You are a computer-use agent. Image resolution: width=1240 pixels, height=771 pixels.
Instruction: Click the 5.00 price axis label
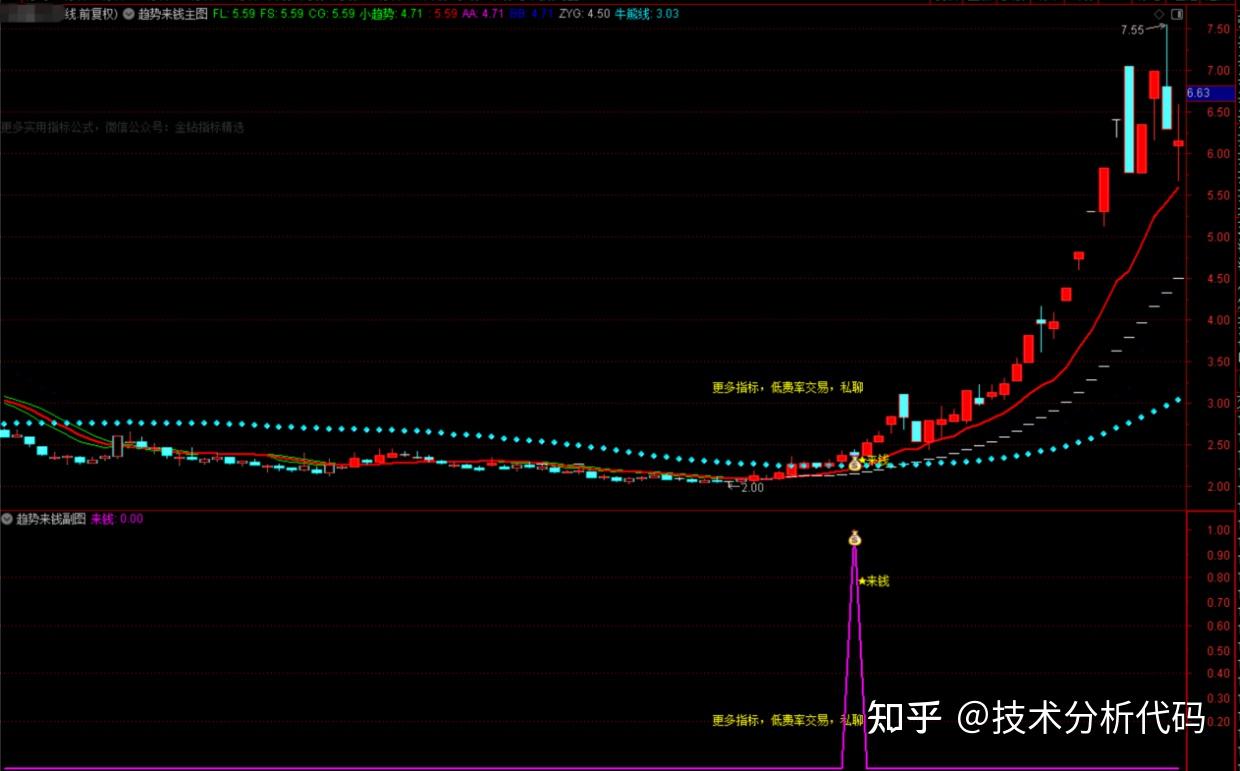click(x=1217, y=237)
